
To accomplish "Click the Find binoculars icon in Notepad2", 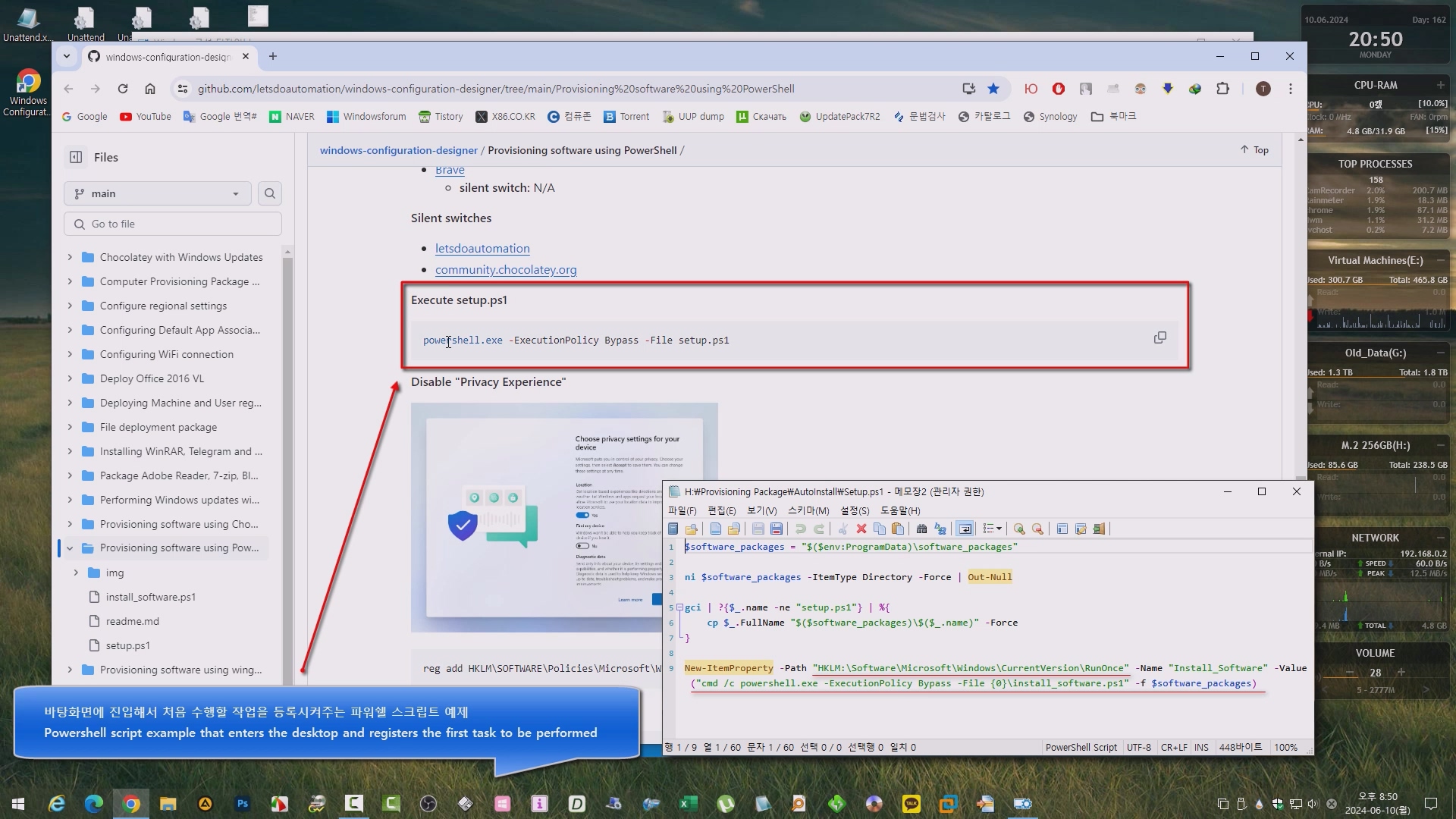I will [x=921, y=529].
